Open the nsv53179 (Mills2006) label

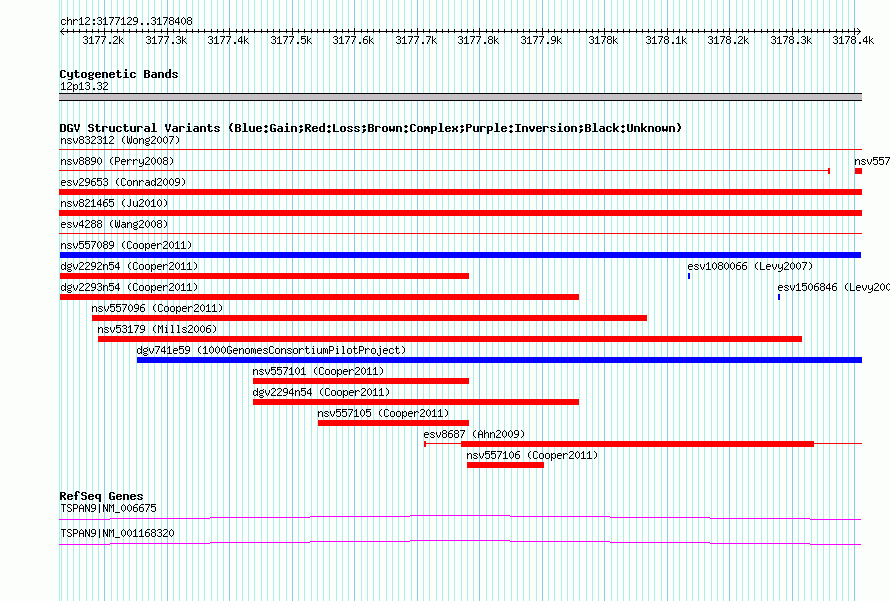coord(157,329)
